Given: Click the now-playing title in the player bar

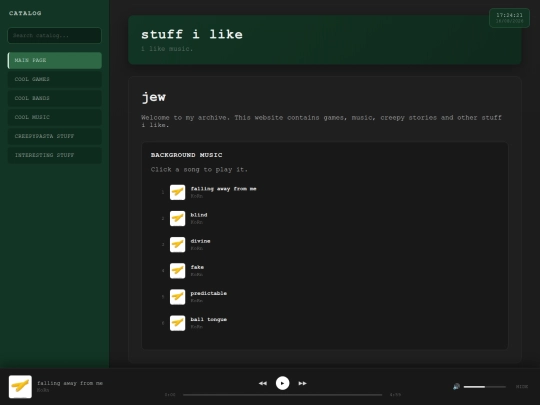Looking at the screenshot, I should (70, 383).
